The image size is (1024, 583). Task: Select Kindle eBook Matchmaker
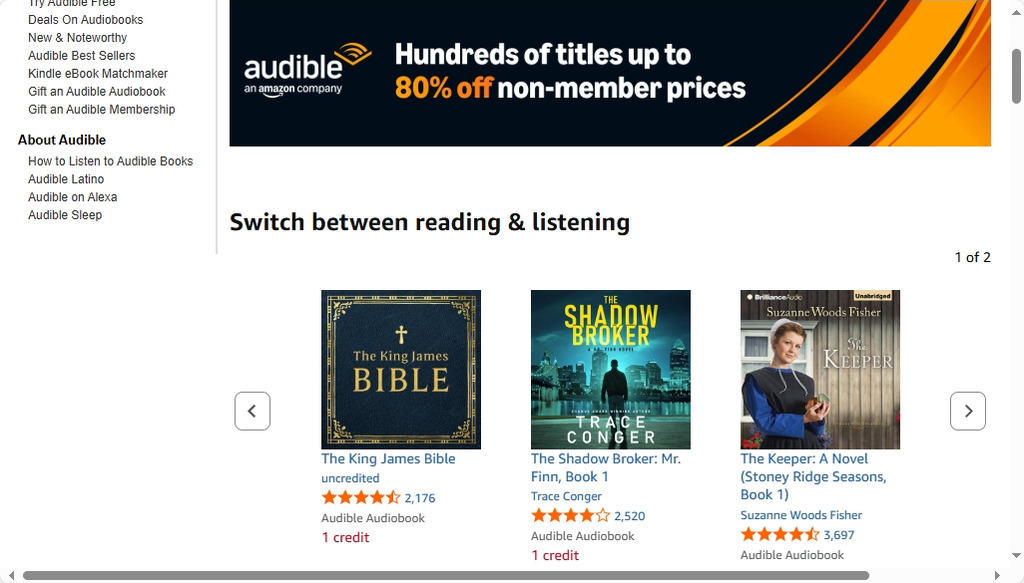click(98, 74)
